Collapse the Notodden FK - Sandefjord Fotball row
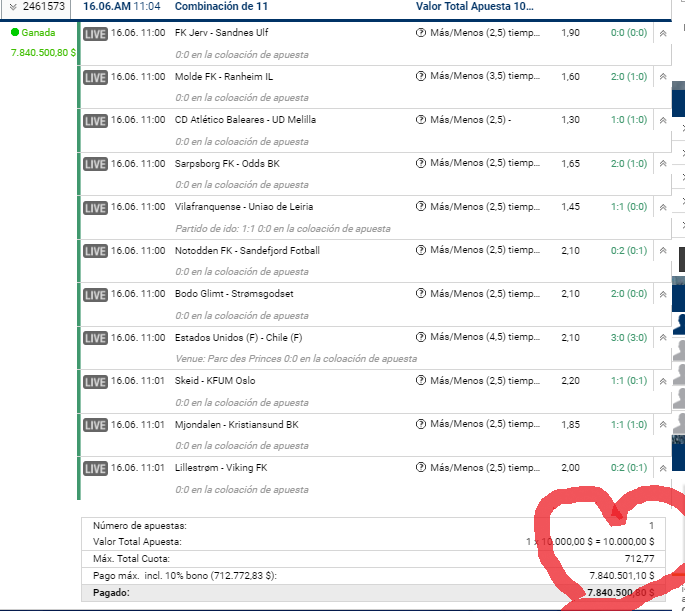The height and width of the screenshot is (611, 685). point(663,250)
